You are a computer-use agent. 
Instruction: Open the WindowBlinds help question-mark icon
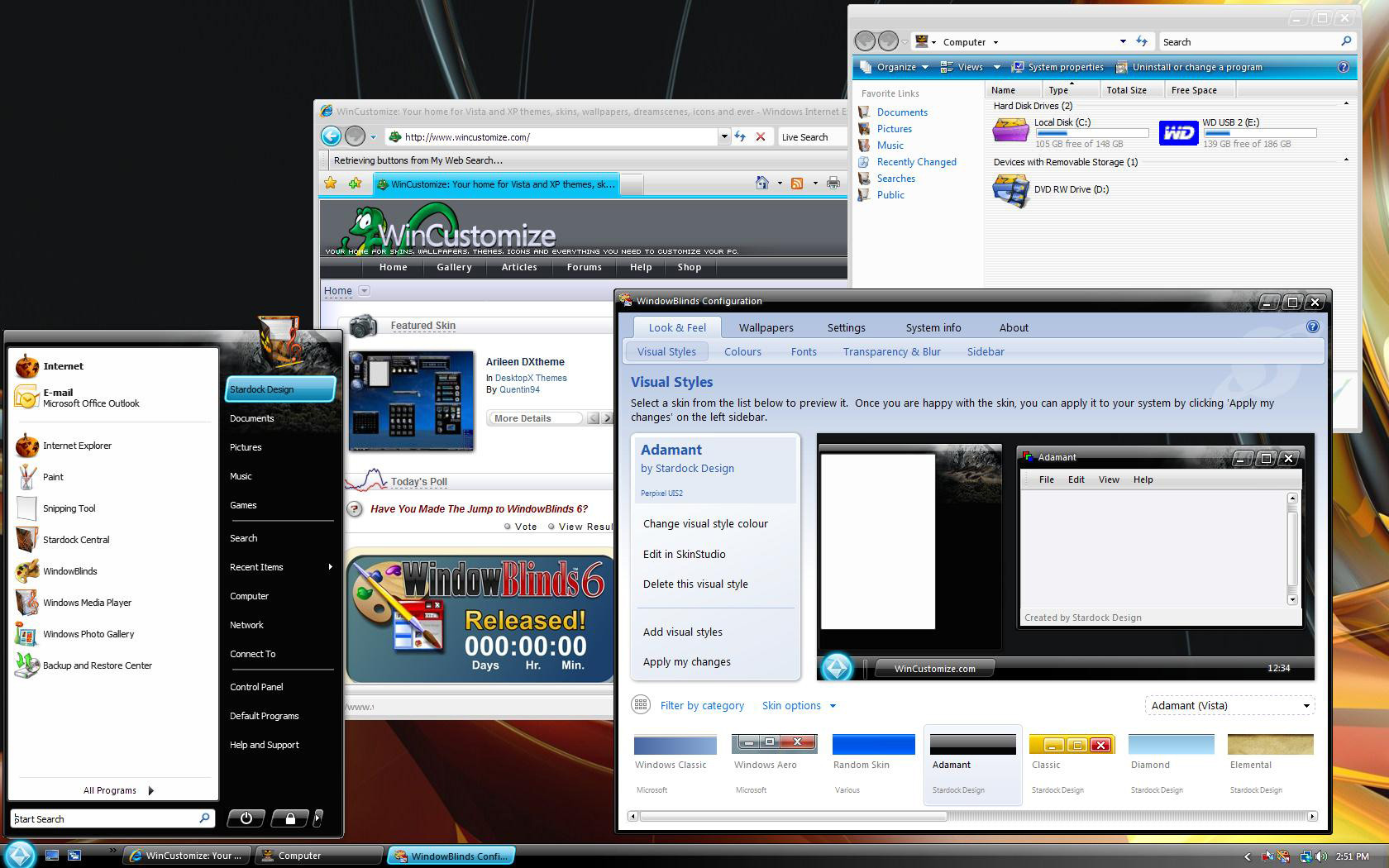coord(1312,327)
